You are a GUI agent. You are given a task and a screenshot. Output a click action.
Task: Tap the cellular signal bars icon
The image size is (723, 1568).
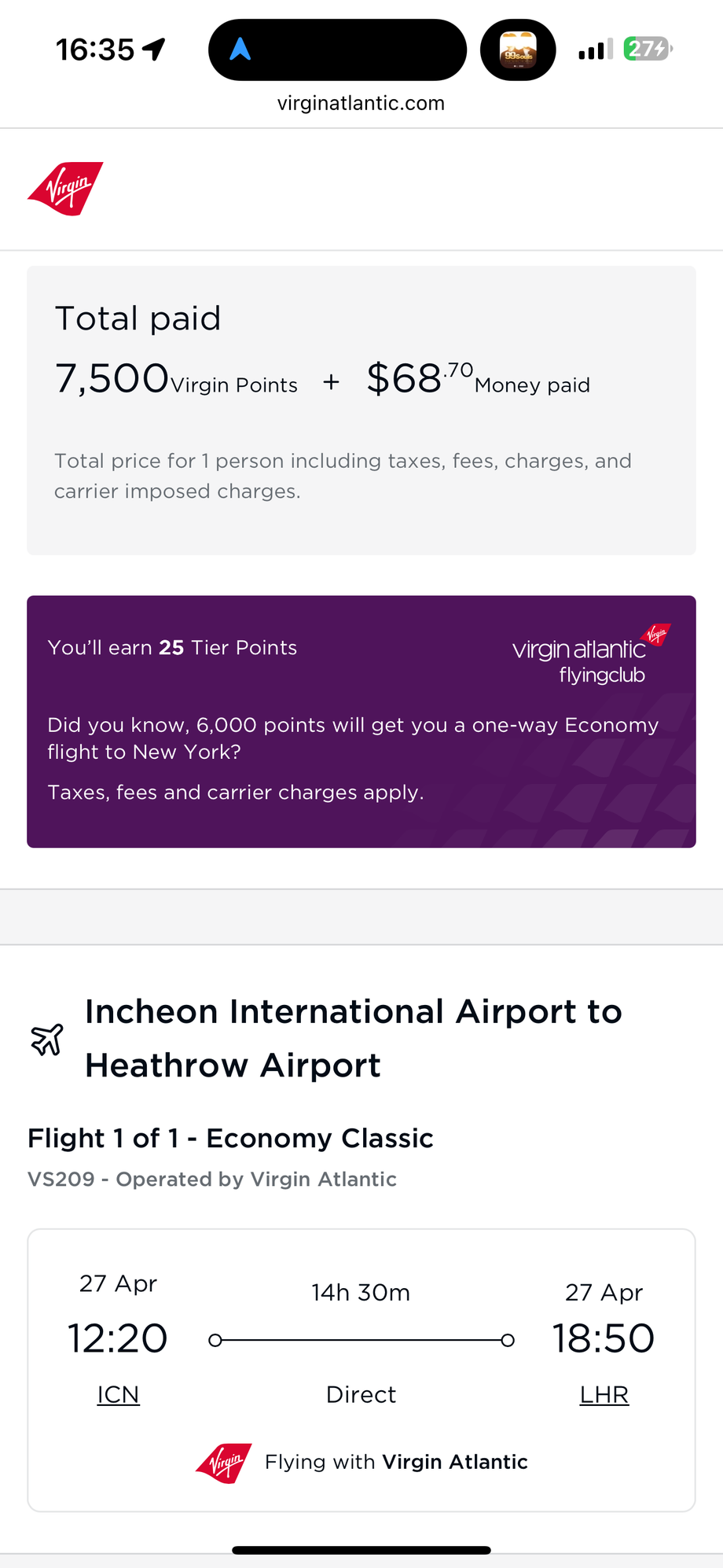[596, 50]
